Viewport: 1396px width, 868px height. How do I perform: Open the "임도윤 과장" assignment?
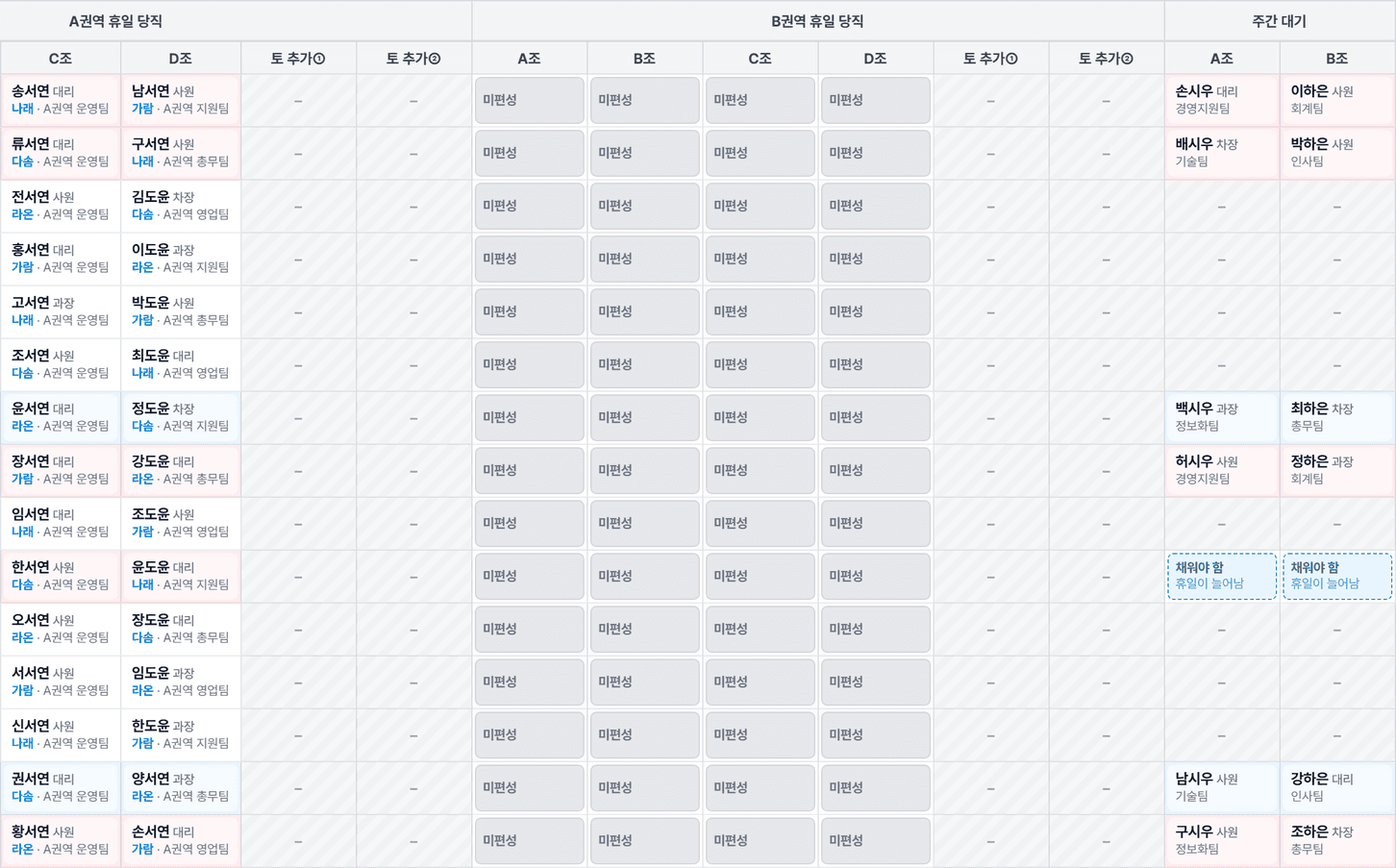(181, 682)
